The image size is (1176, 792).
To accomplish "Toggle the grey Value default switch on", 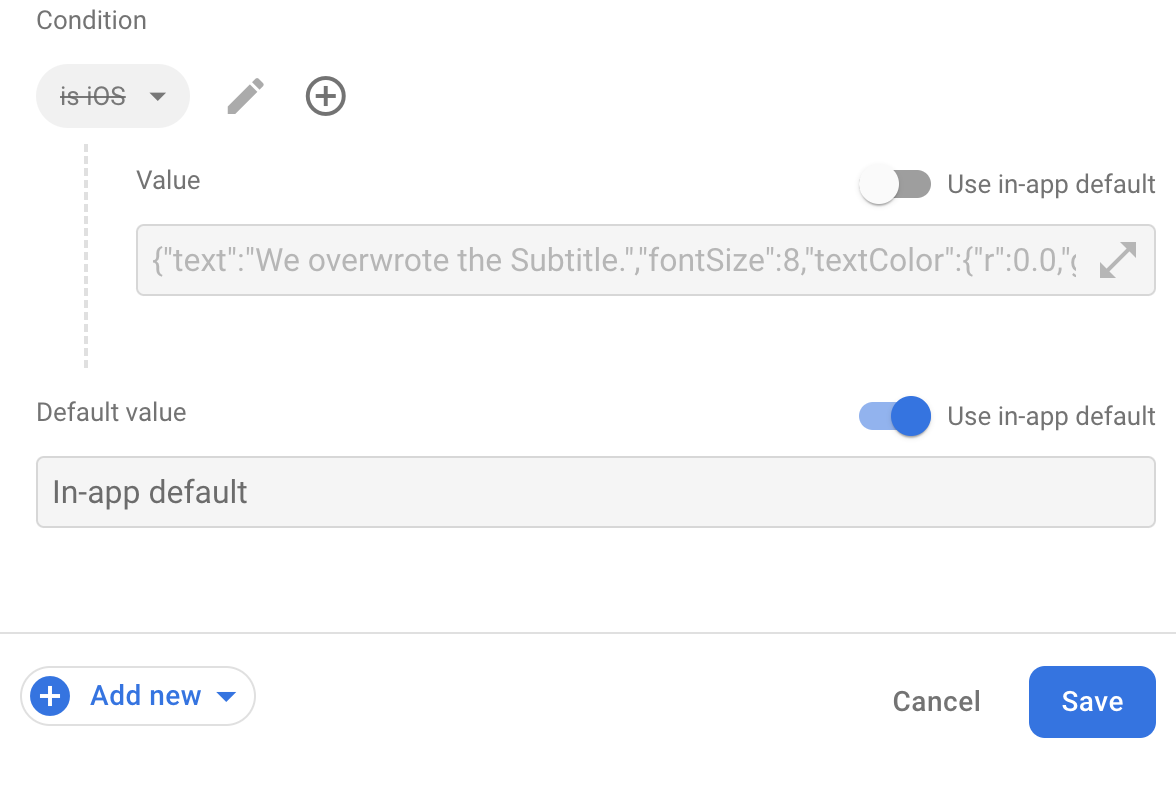I will pos(894,184).
